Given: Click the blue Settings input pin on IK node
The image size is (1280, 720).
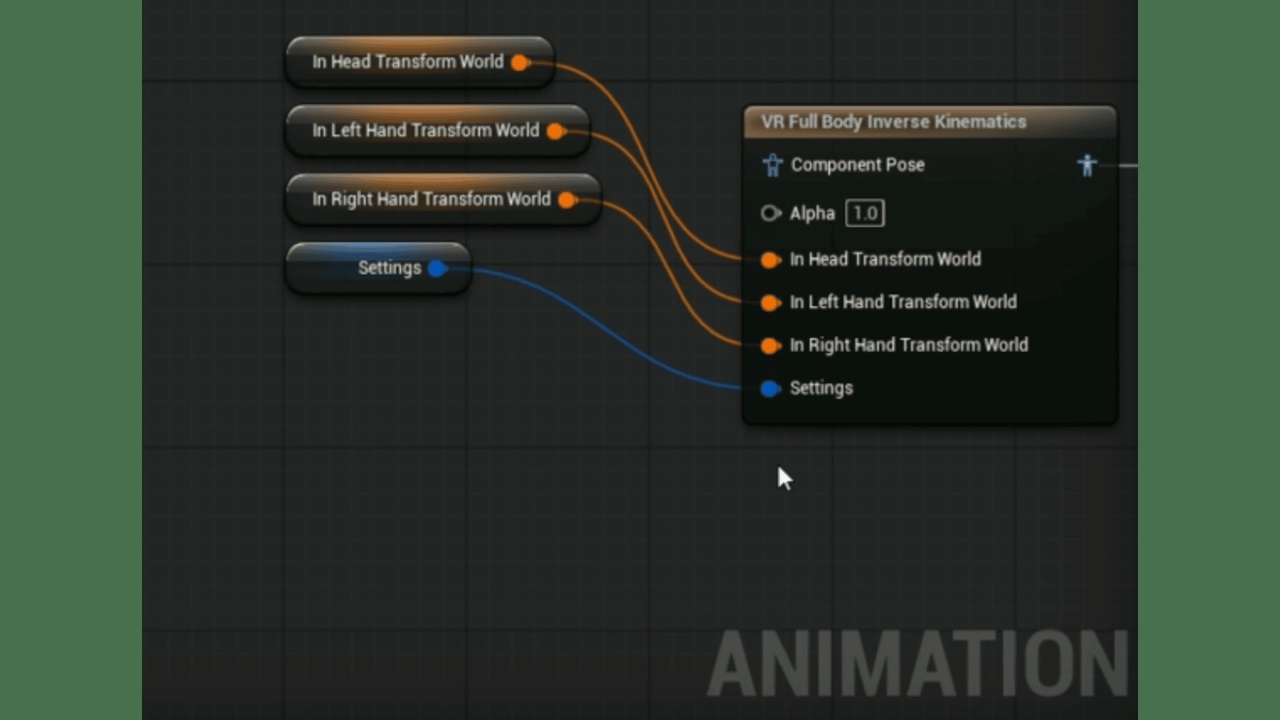Looking at the screenshot, I should click(770, 389).
